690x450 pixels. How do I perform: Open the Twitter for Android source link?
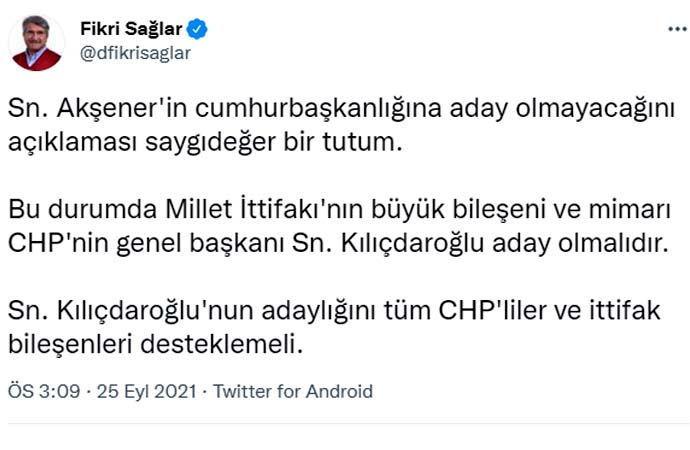point(293,391)
